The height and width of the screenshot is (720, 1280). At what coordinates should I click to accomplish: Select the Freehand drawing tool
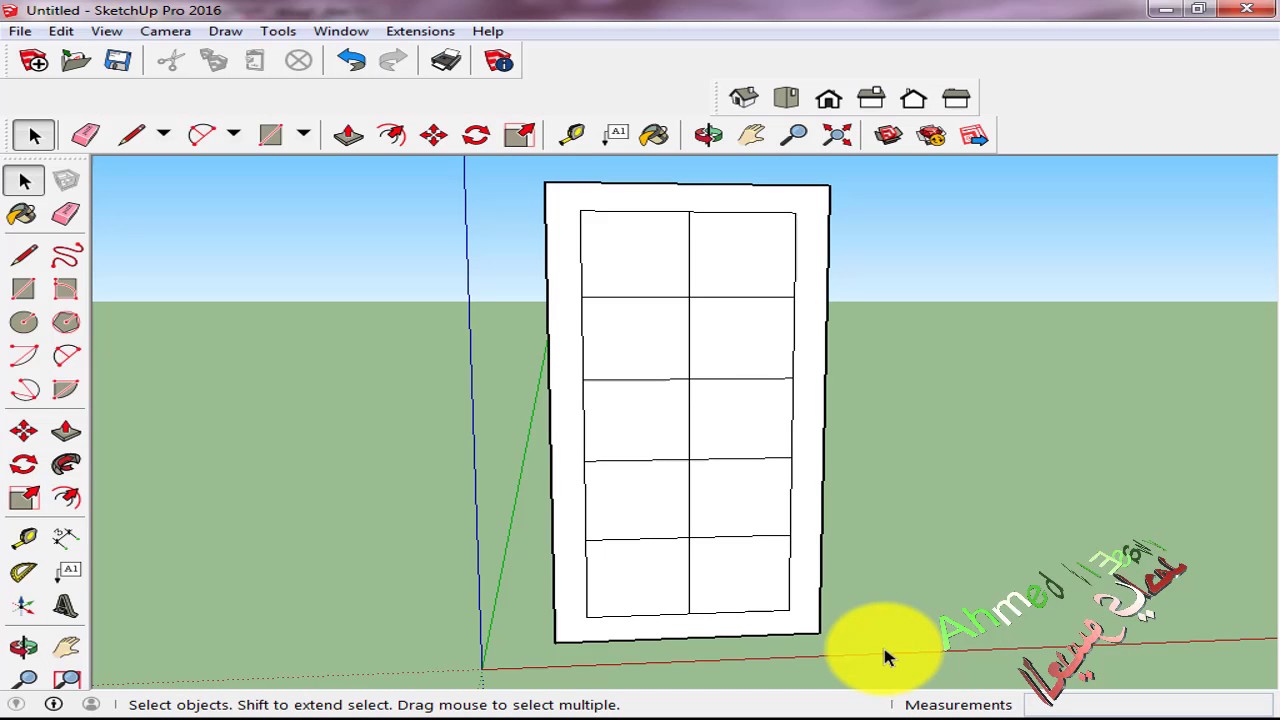(x=66, y=256)
